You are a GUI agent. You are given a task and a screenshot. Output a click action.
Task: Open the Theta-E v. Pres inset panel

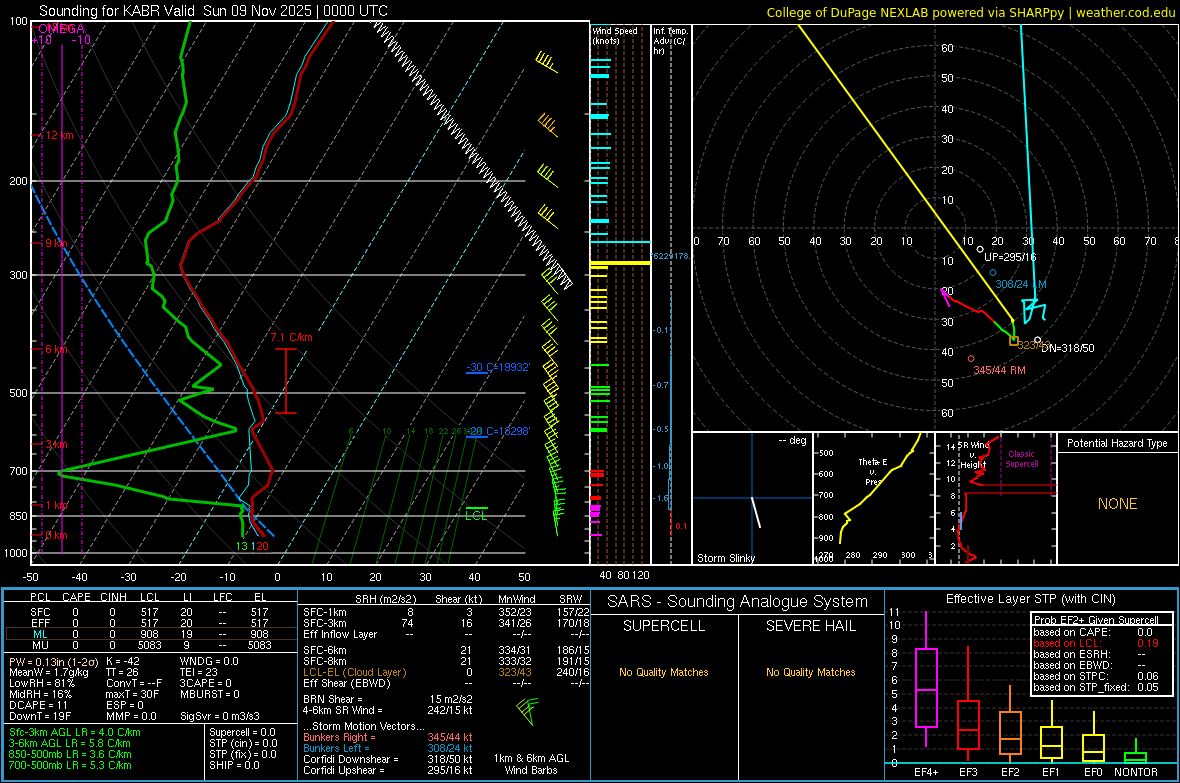click(x=873, y=498)
